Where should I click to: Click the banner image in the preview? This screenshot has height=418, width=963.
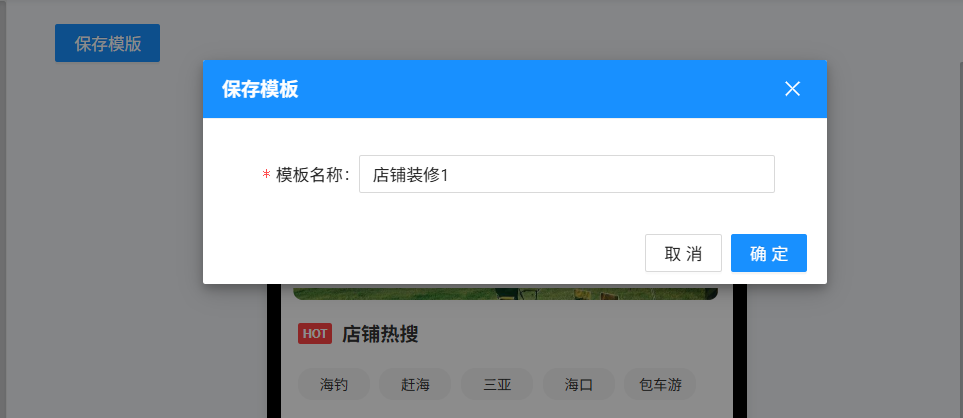[x=505, y=292]
